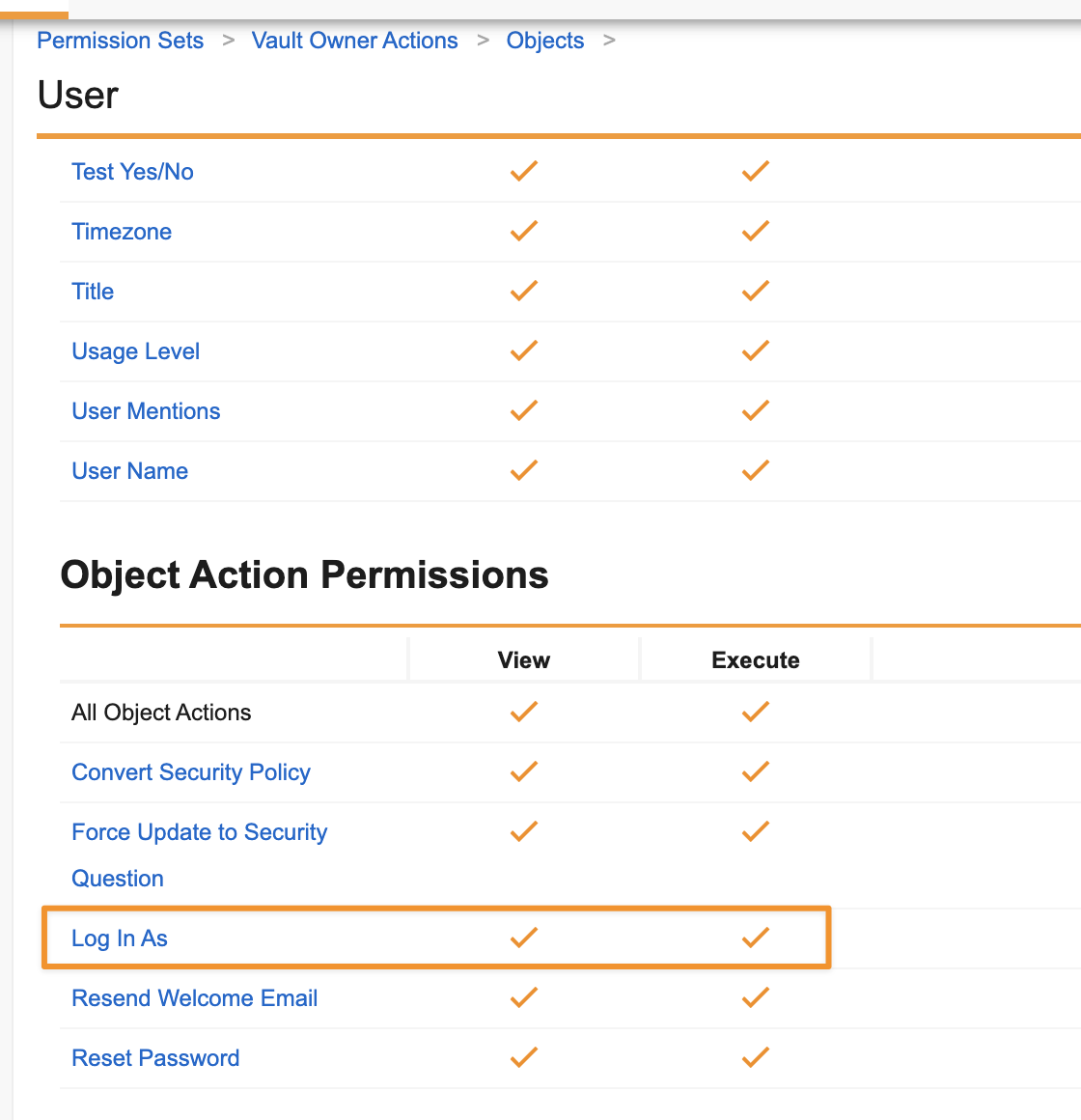Navigate to Objects breadcrumb link
The image size is (1081, 1120).
click(545, 41)
